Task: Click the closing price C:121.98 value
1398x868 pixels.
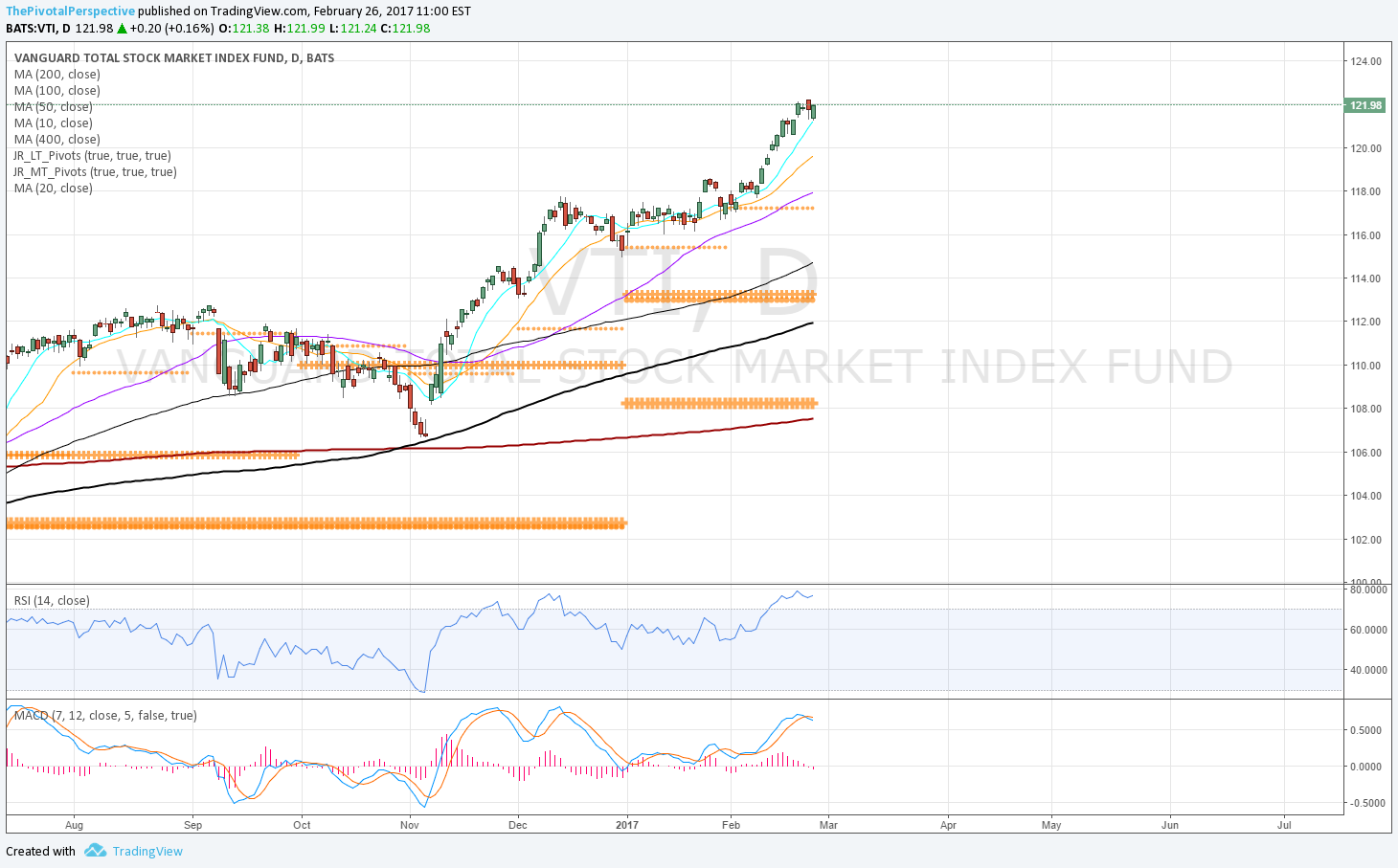Action: coord(405,28)
